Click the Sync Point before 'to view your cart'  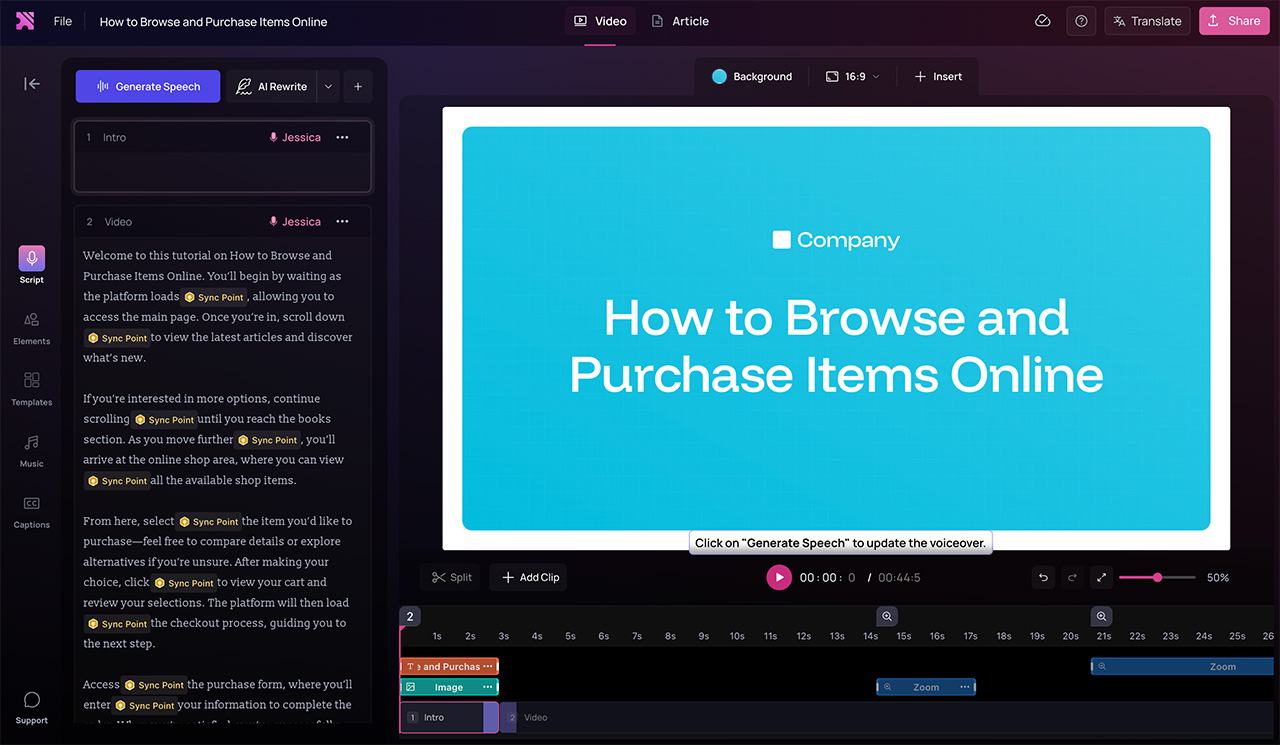coord(184,583)
